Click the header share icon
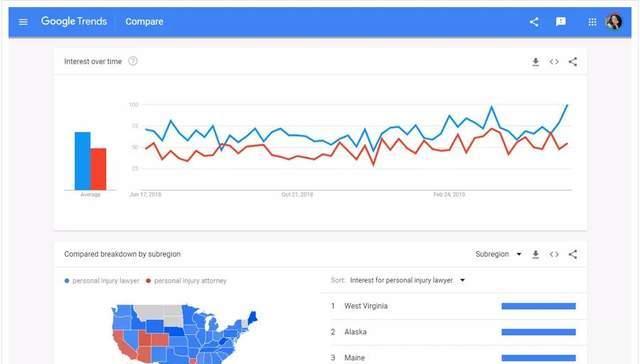Screen dimensions: 640x364 [534, 22]
